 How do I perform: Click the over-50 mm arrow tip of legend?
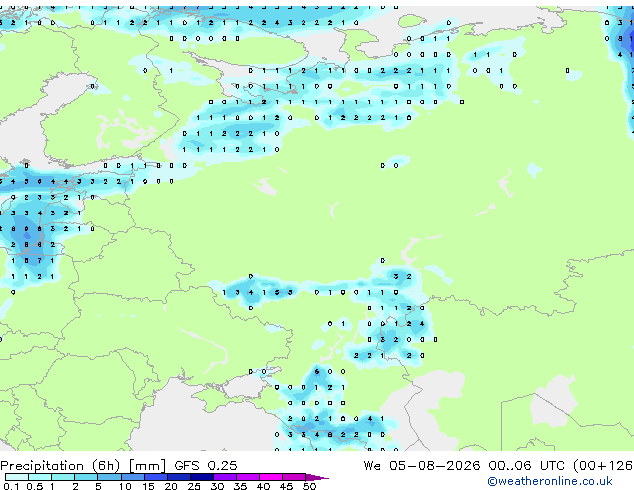tap(317, 477)
